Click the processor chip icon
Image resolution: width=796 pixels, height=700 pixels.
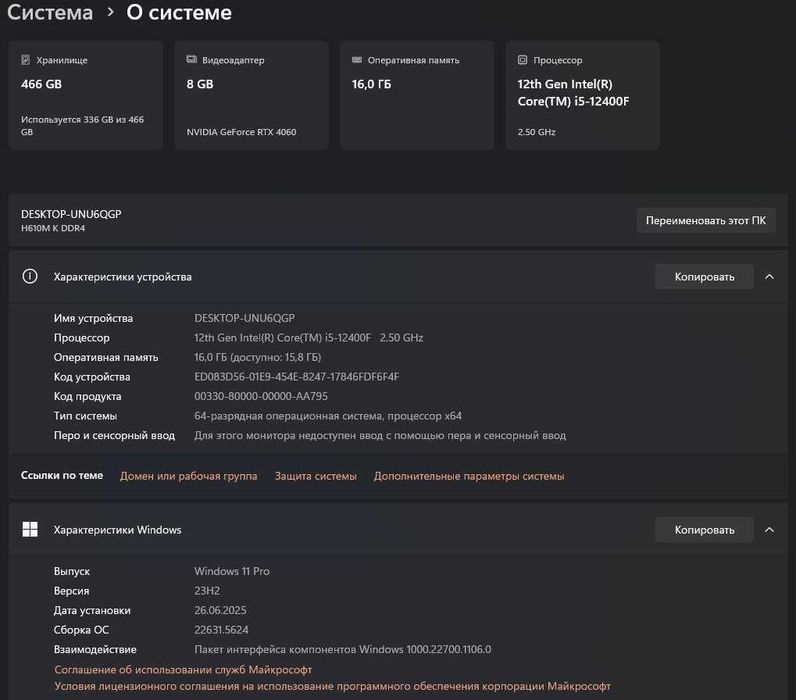coord(523,60)
